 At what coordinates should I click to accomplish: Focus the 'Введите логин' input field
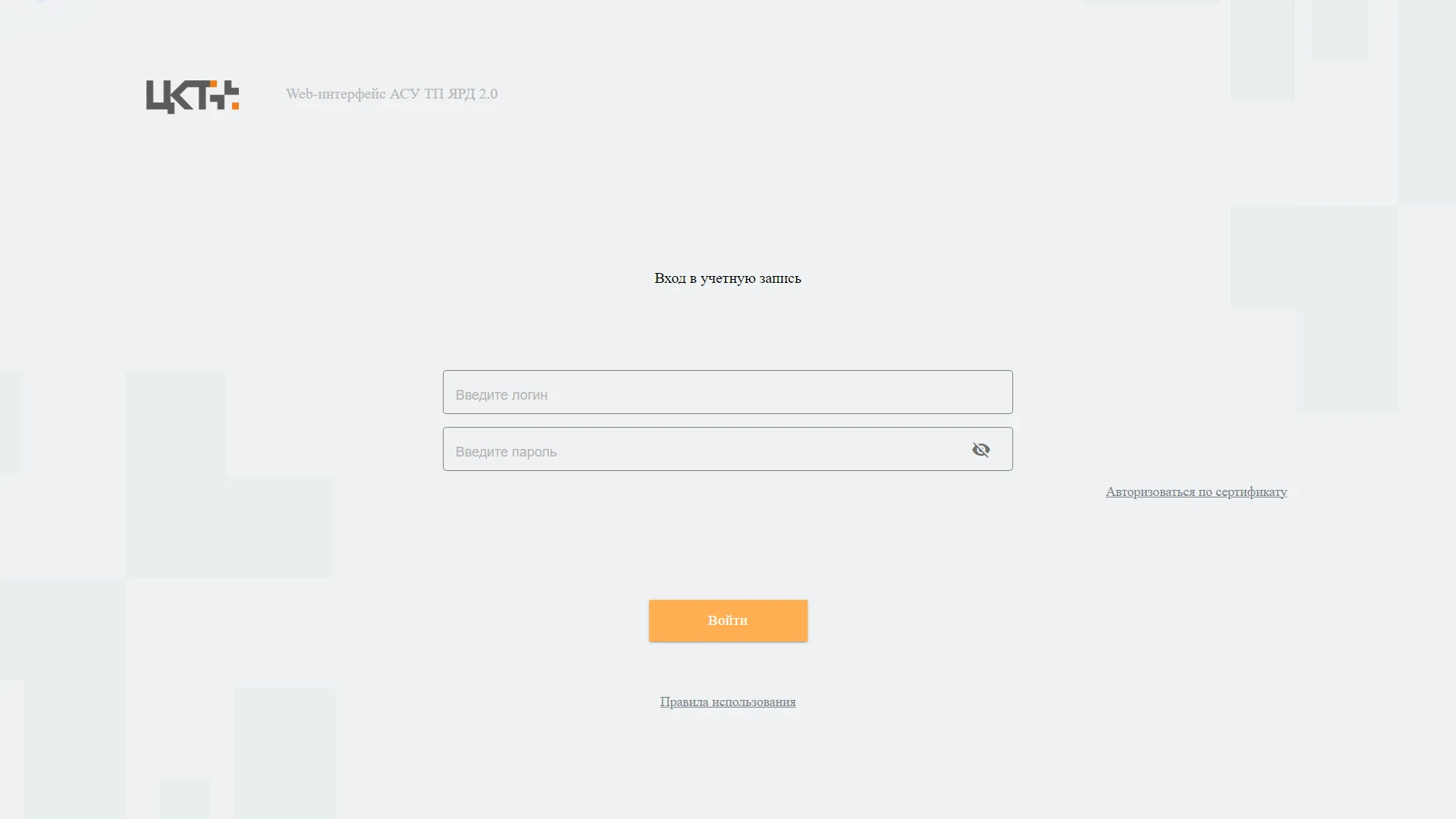click(727, 392)
